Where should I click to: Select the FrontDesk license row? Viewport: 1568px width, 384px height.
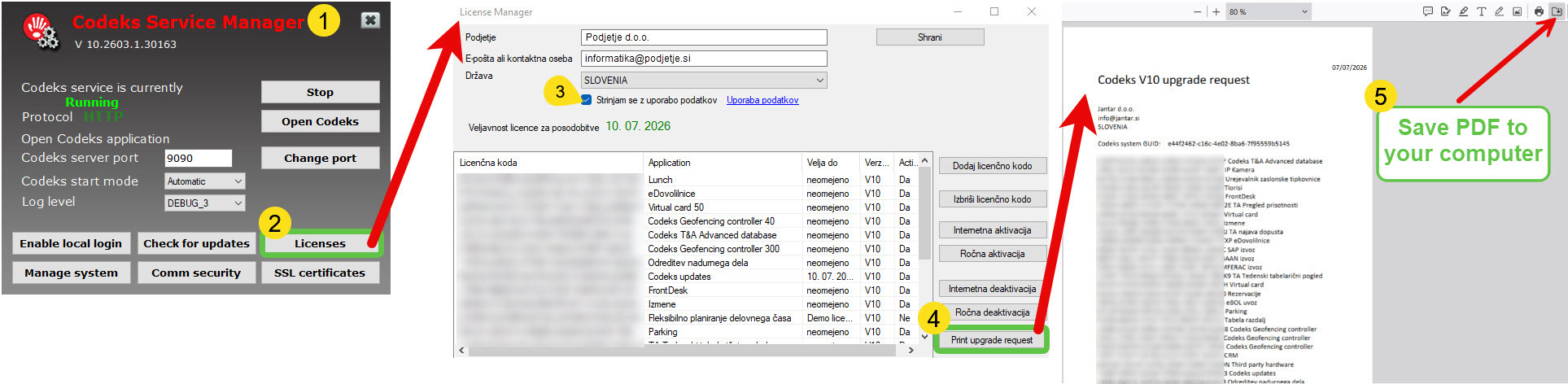[686, 290]
